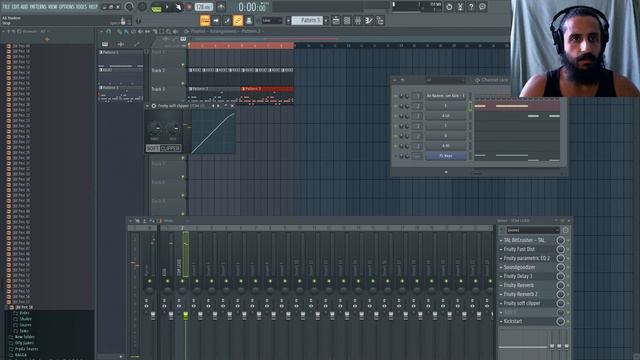The height and width of the screenshot is (360, 640).
Task: Click the power/restart icon in top bar
Action: coord(449,7)
